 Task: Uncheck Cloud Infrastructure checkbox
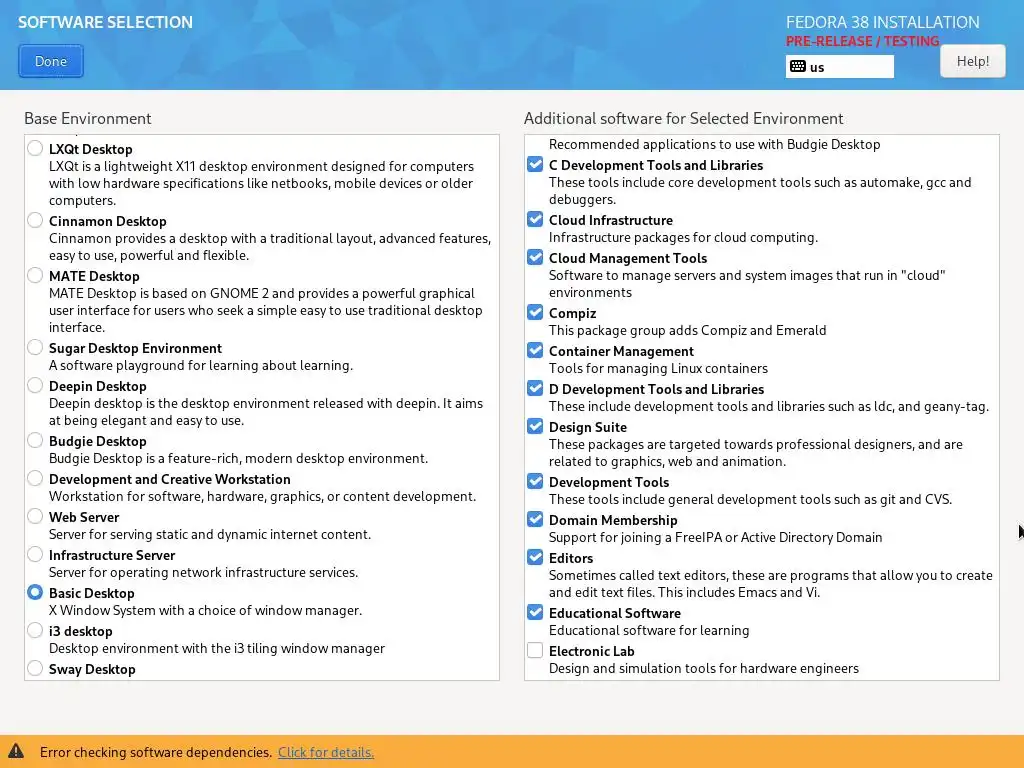[535, 219]
